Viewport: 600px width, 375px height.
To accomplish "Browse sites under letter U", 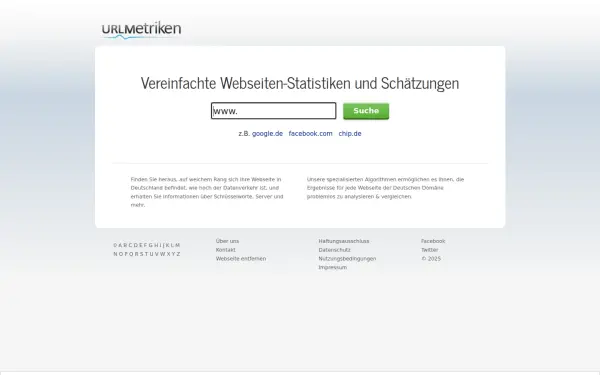I will [151, 254].
